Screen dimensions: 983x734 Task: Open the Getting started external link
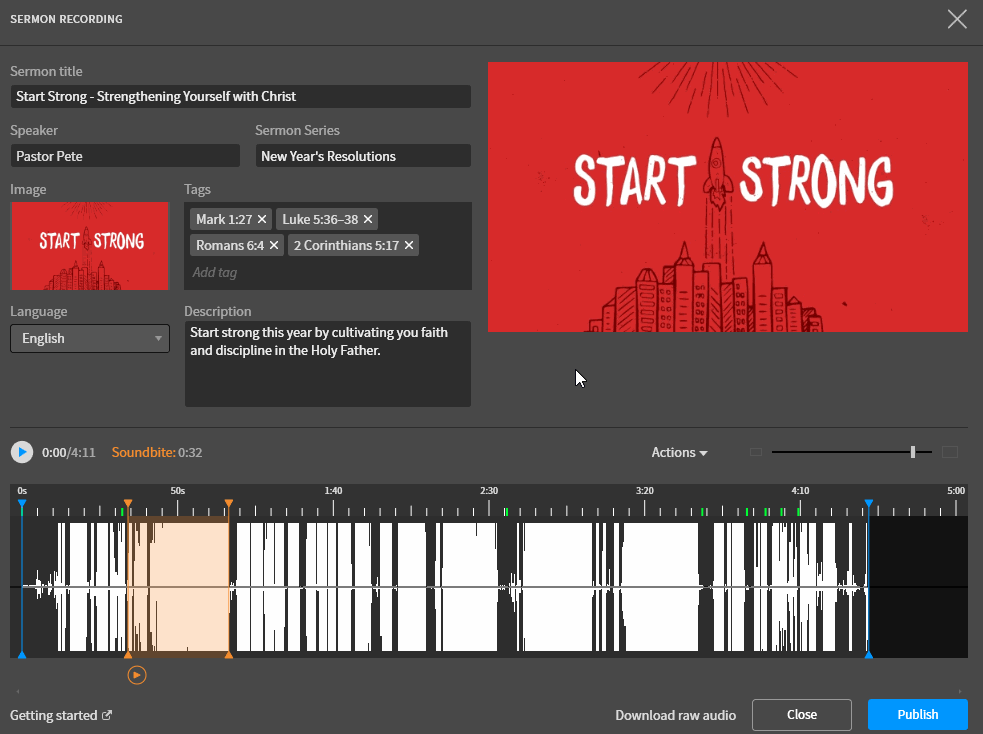(x=61, y=715)
